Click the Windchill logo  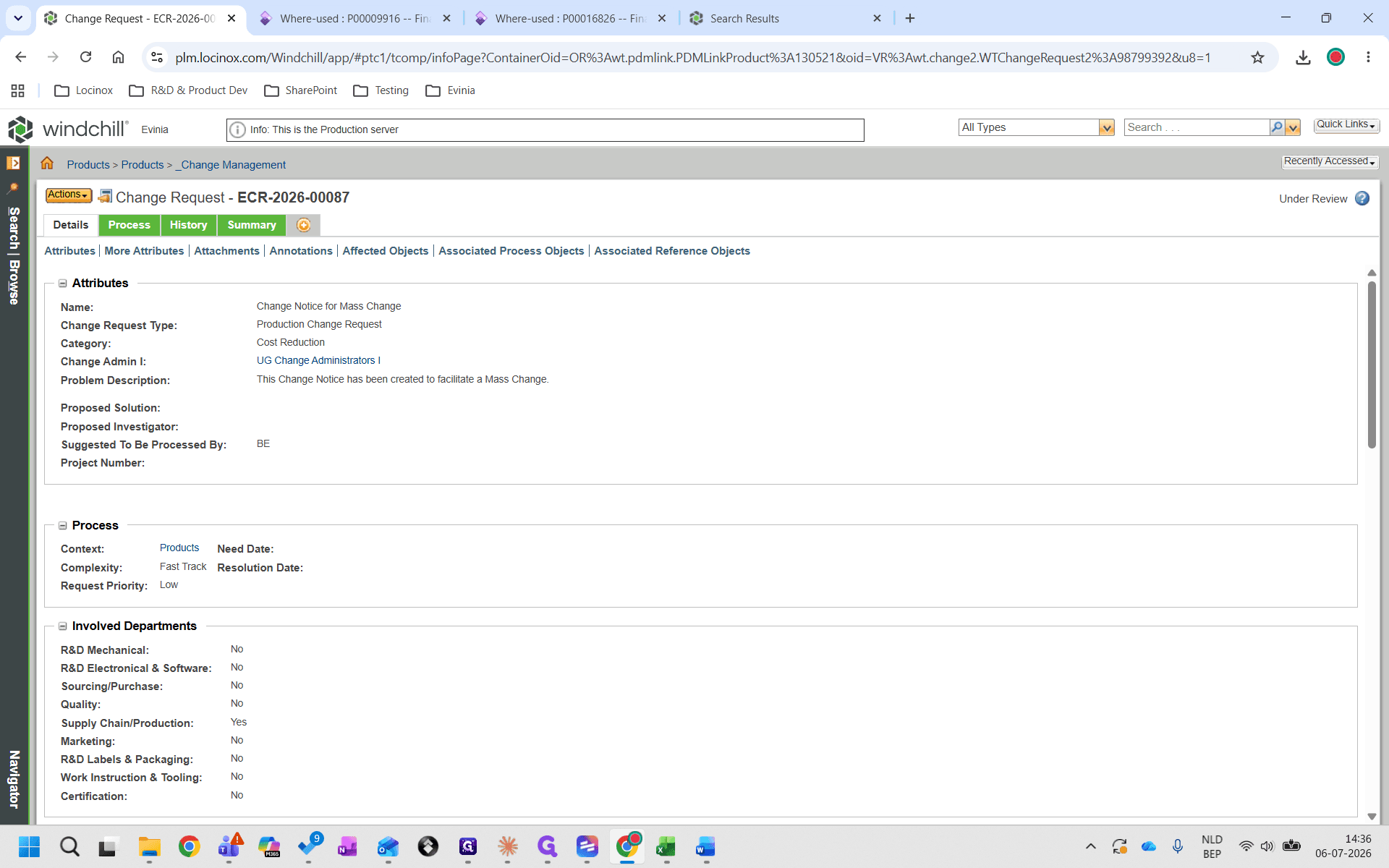(68, 129)
